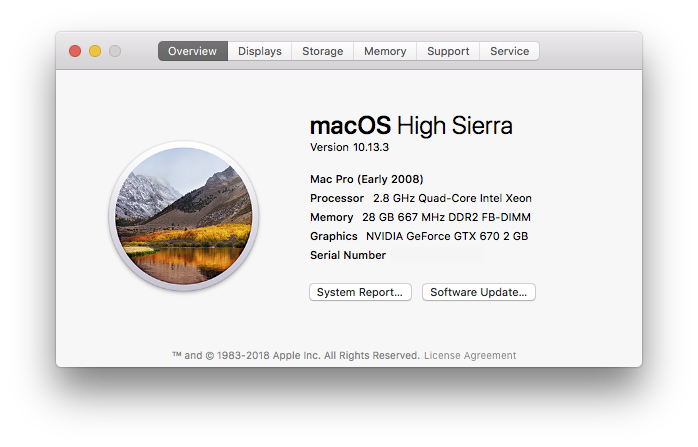Select the Version 10.13.3 text

coord(349,147)
